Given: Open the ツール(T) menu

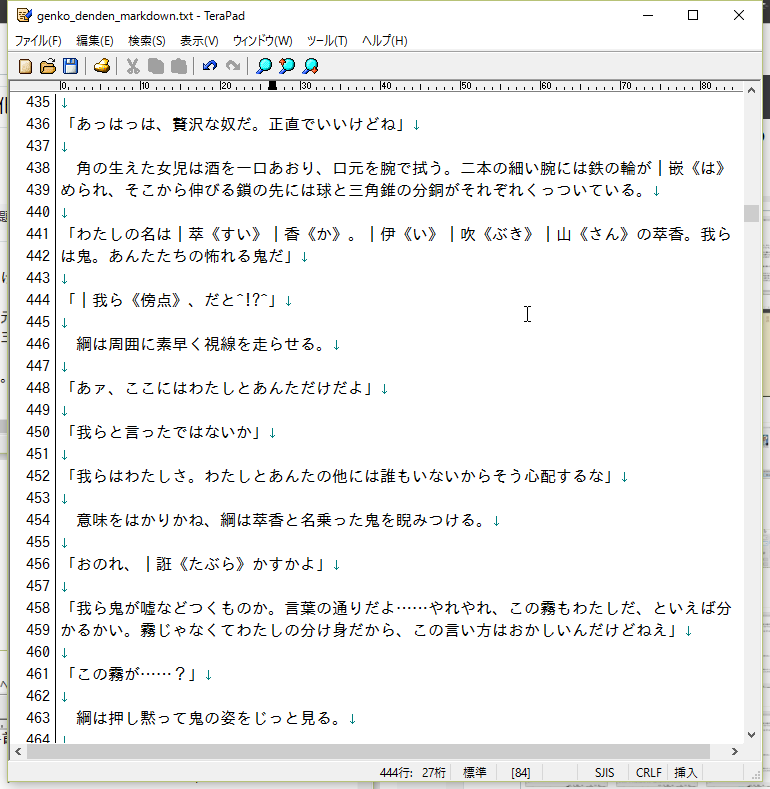Looking at the screenshot, I should [327, 41].
